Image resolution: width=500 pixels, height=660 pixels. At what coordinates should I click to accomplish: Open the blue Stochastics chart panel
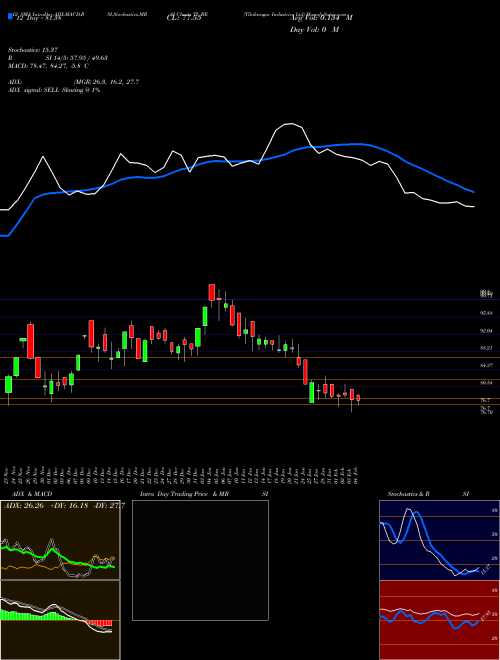coord(439,540)
